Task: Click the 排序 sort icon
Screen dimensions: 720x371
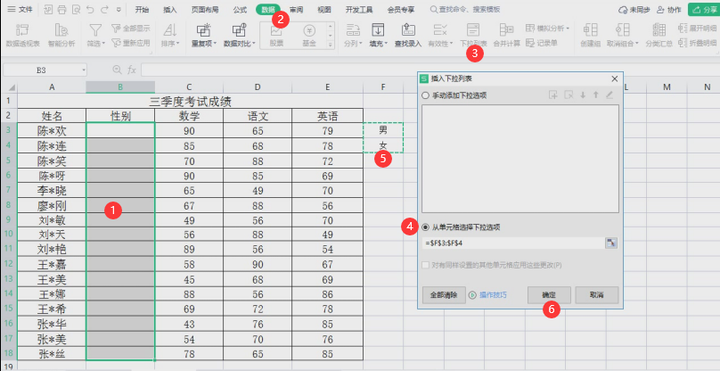Action: tap(170, 30)
